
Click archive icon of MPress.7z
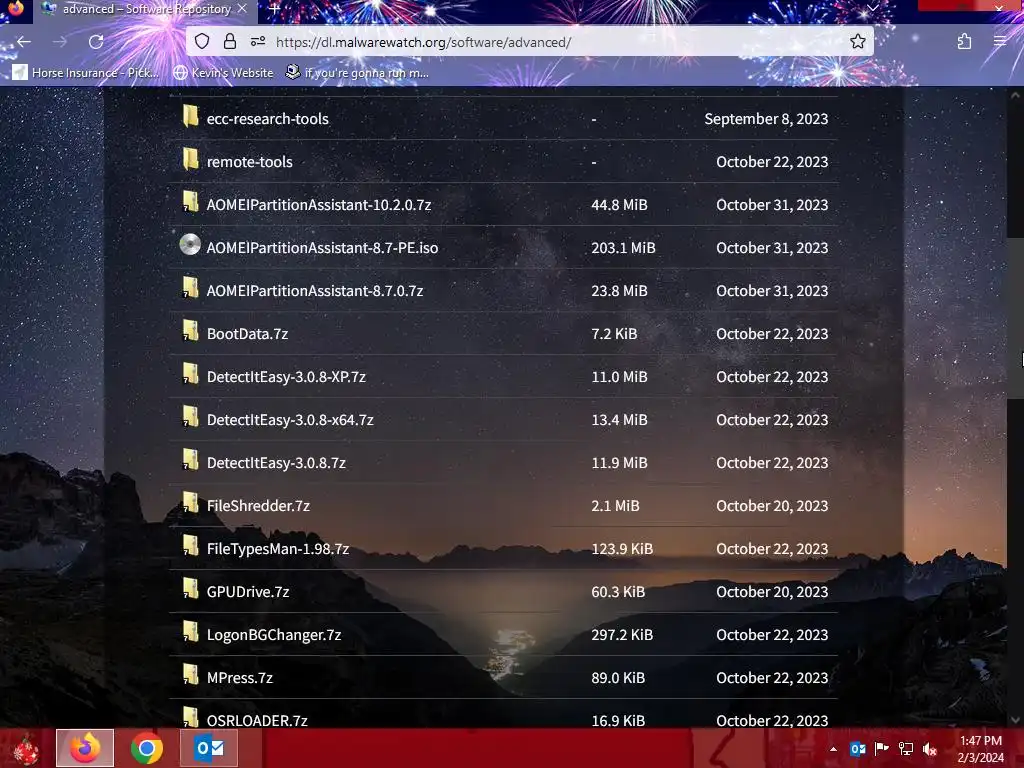point(190,675)
